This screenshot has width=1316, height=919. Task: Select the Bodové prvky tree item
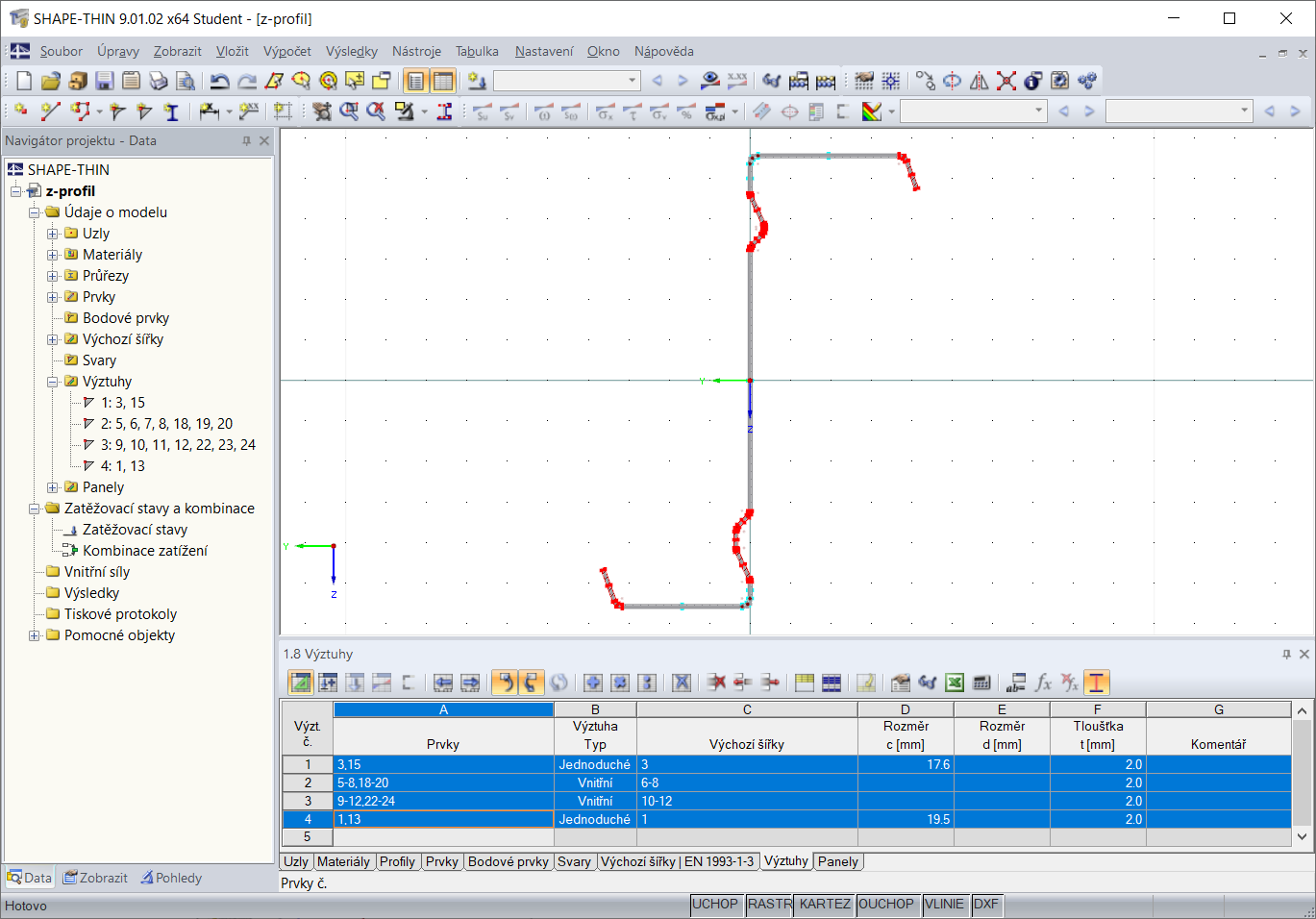pos(125,318)
